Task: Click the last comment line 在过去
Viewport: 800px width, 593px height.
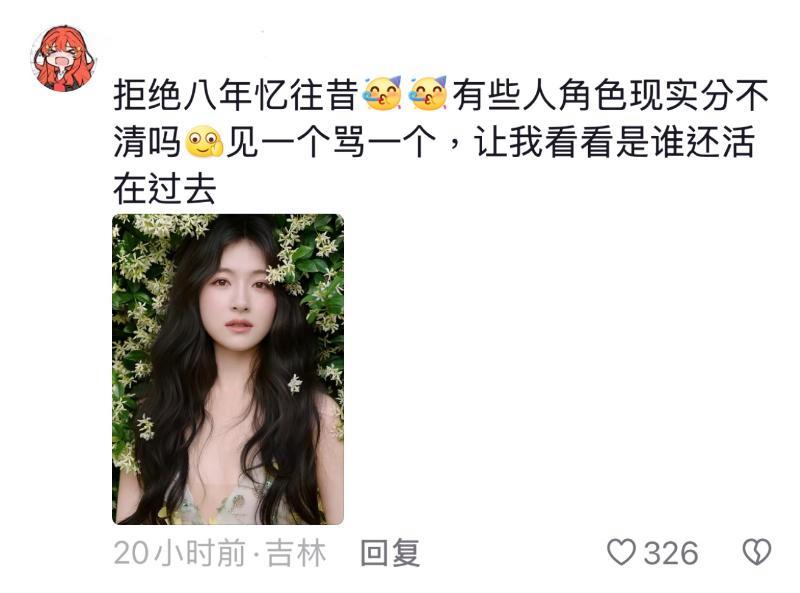Action: click(x=165, y=189)
